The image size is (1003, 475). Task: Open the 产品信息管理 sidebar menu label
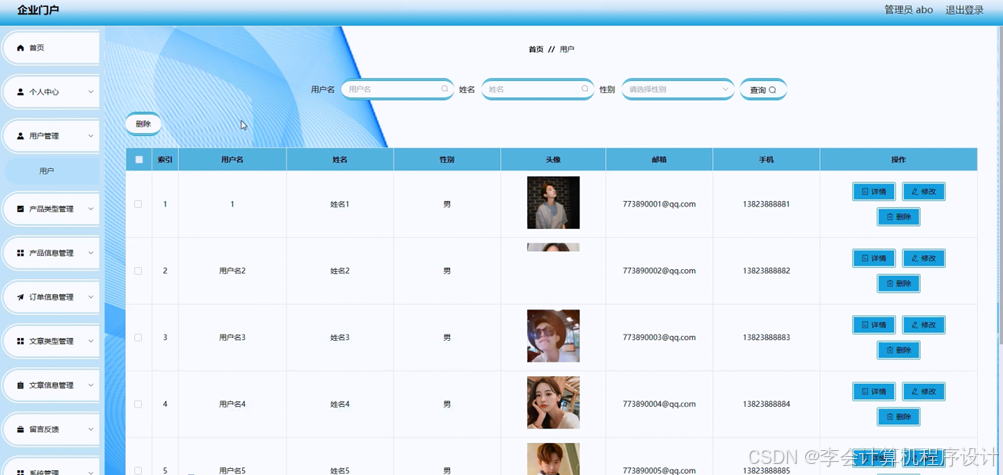click(52, 253)
